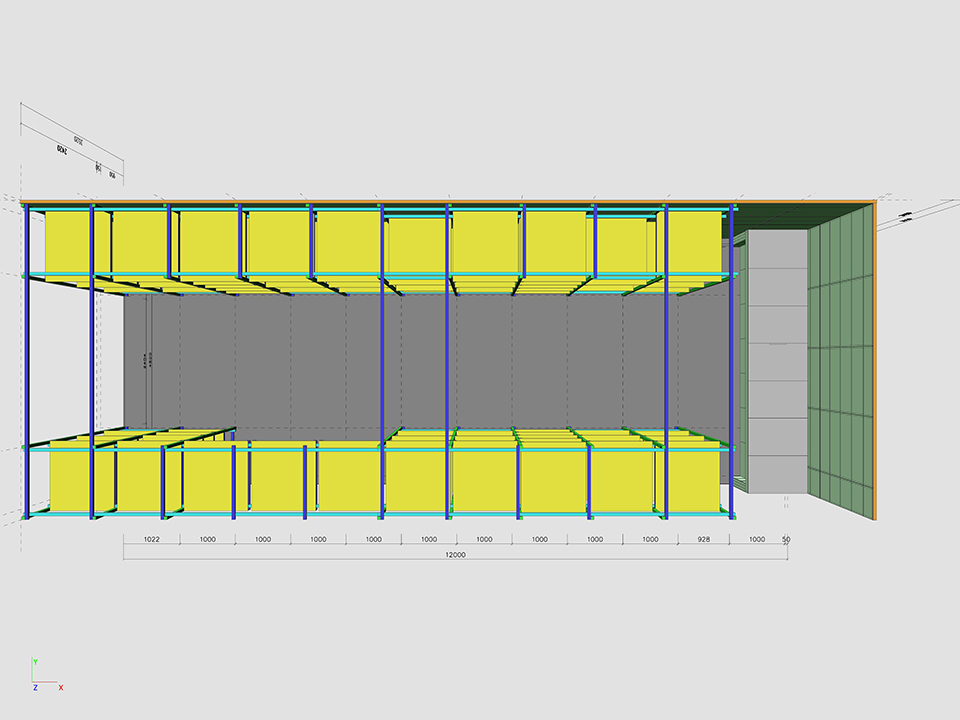
Task: Select the 928 dimension label
Action: pos(701,539)
